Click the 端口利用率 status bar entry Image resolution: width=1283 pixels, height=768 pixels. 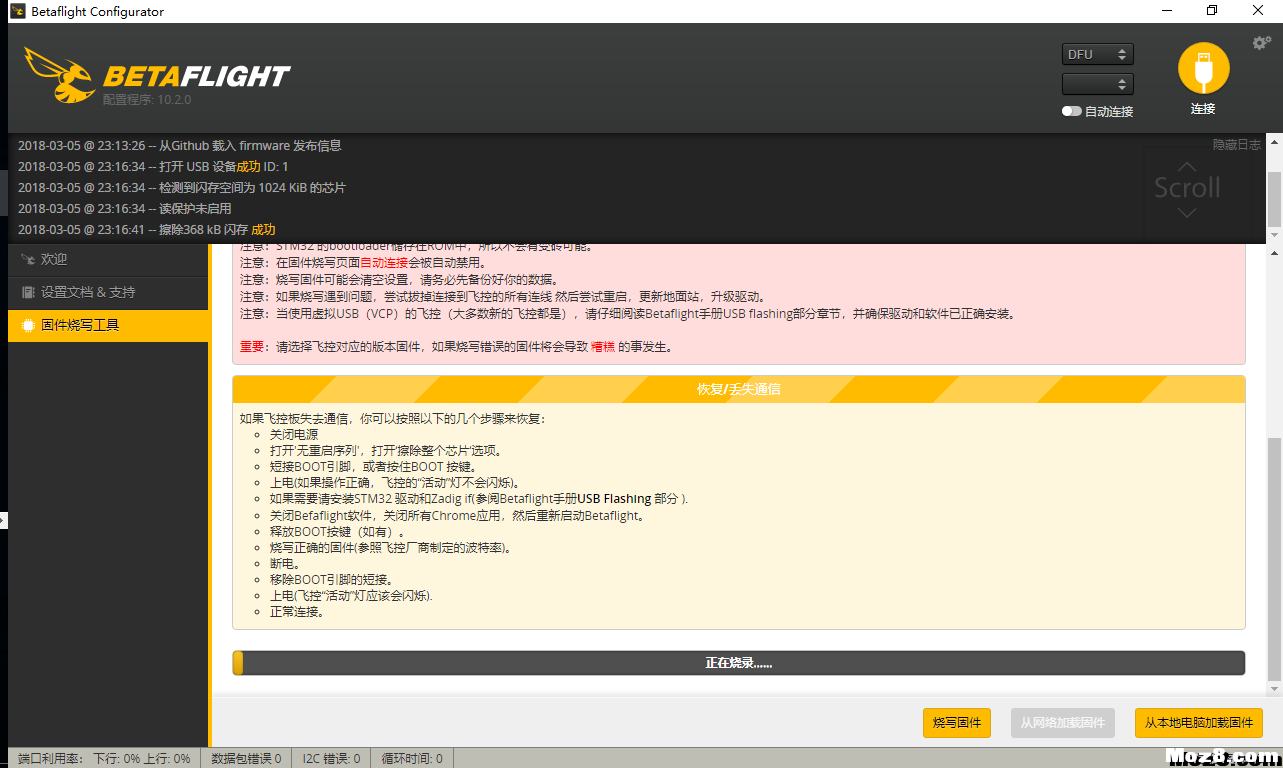point(103,759)
